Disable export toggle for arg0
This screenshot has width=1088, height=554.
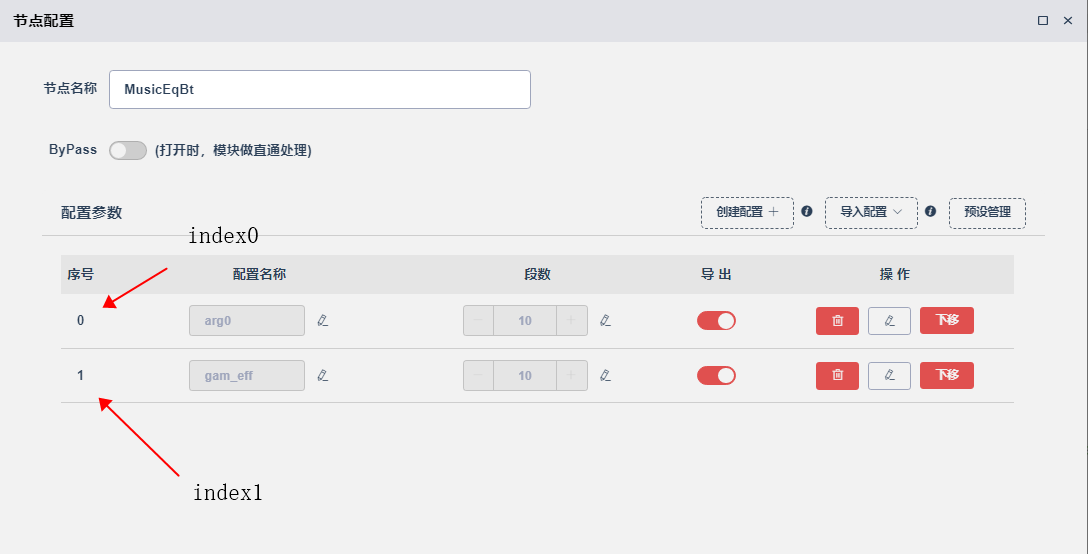pos(716,320)
